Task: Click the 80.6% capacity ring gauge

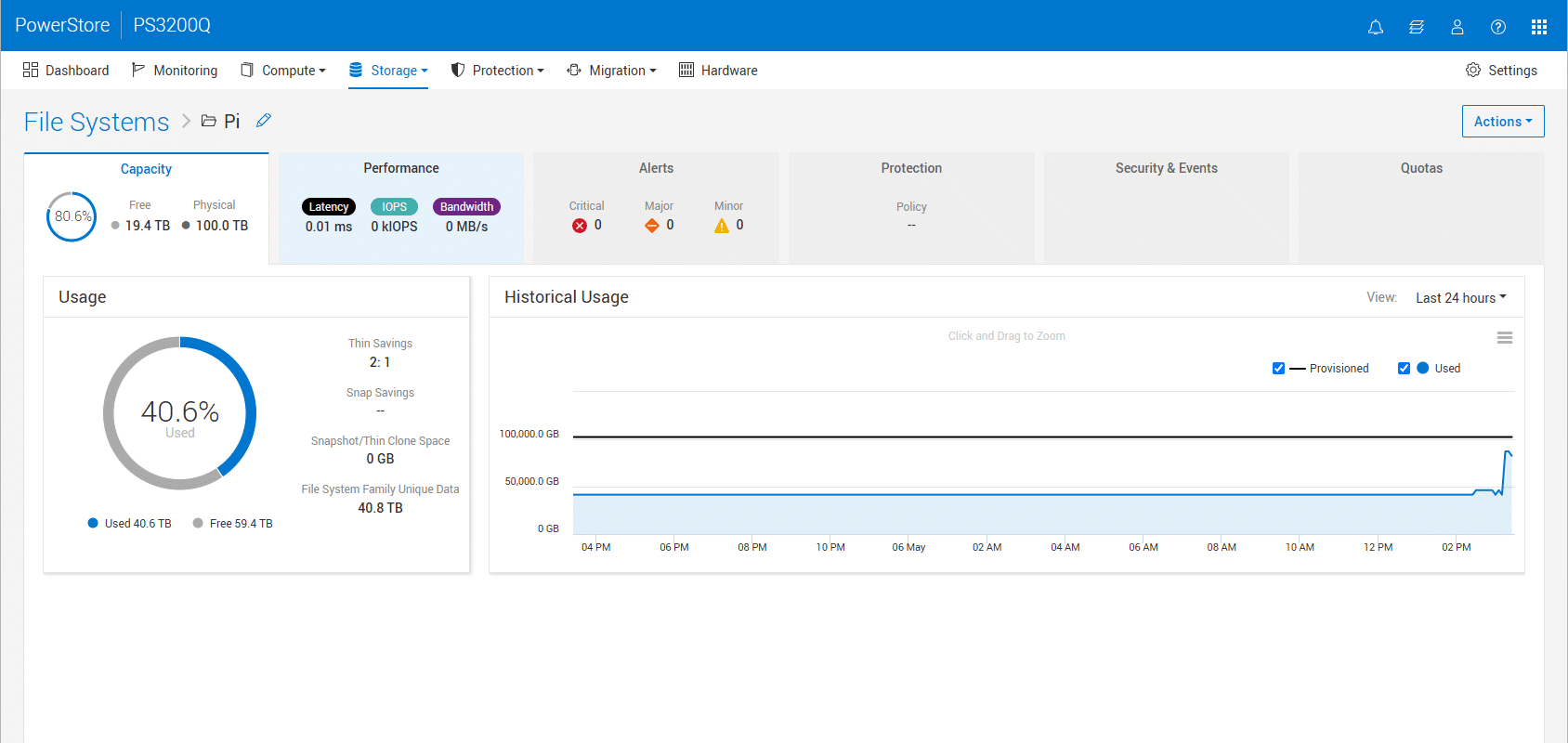Action: click(72, 216)
